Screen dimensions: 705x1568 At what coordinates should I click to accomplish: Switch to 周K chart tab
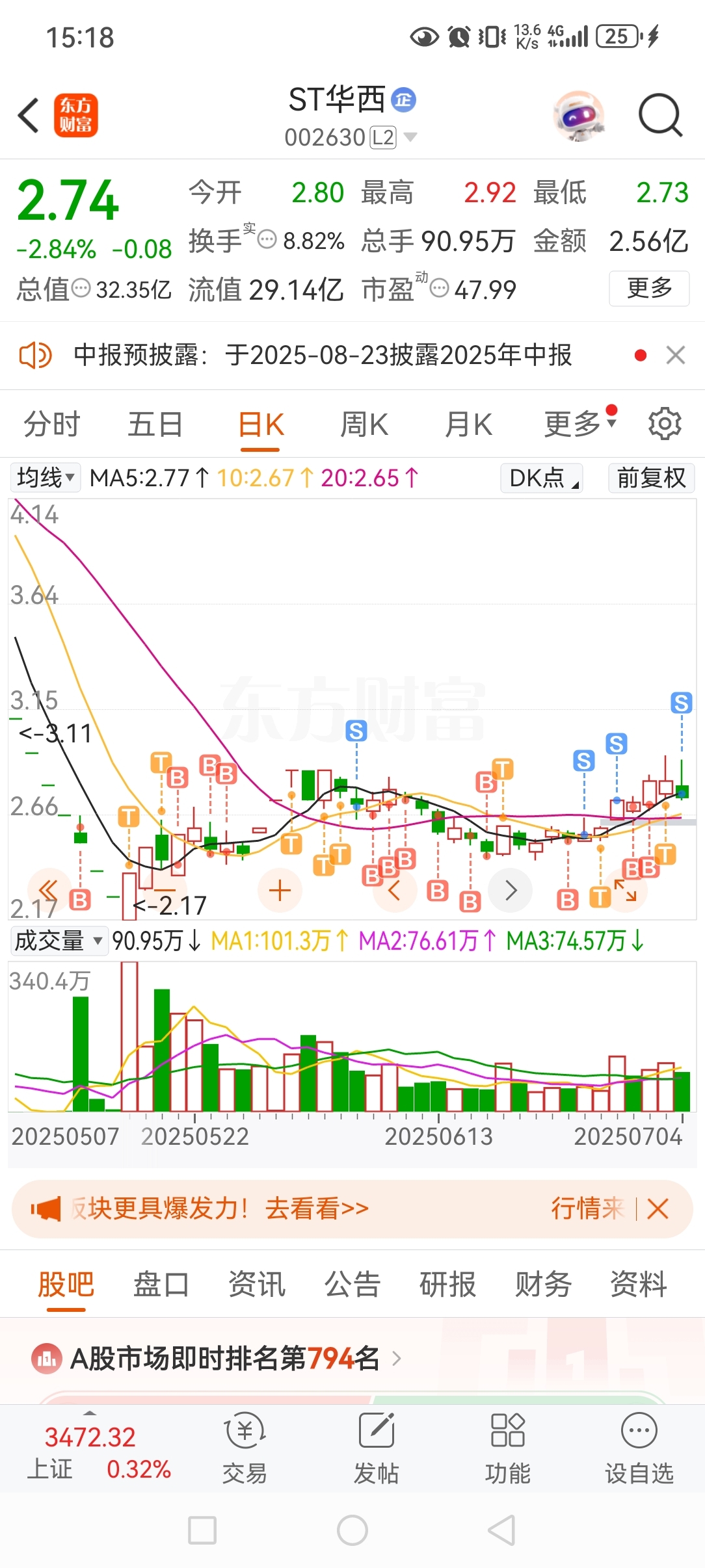(x=364, y=425)
